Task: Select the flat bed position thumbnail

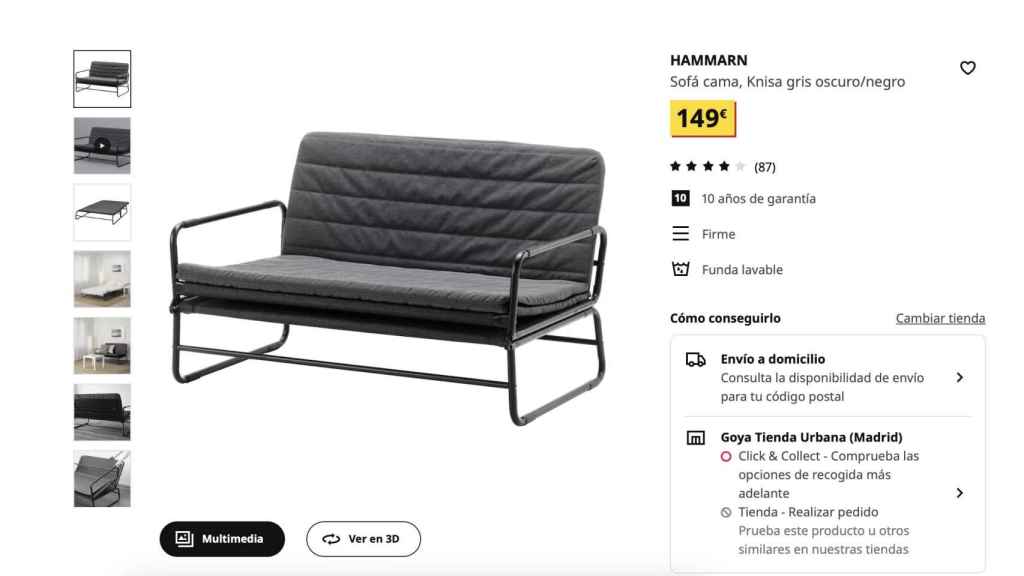Action: pyautogui.click(x=102, y=212)
